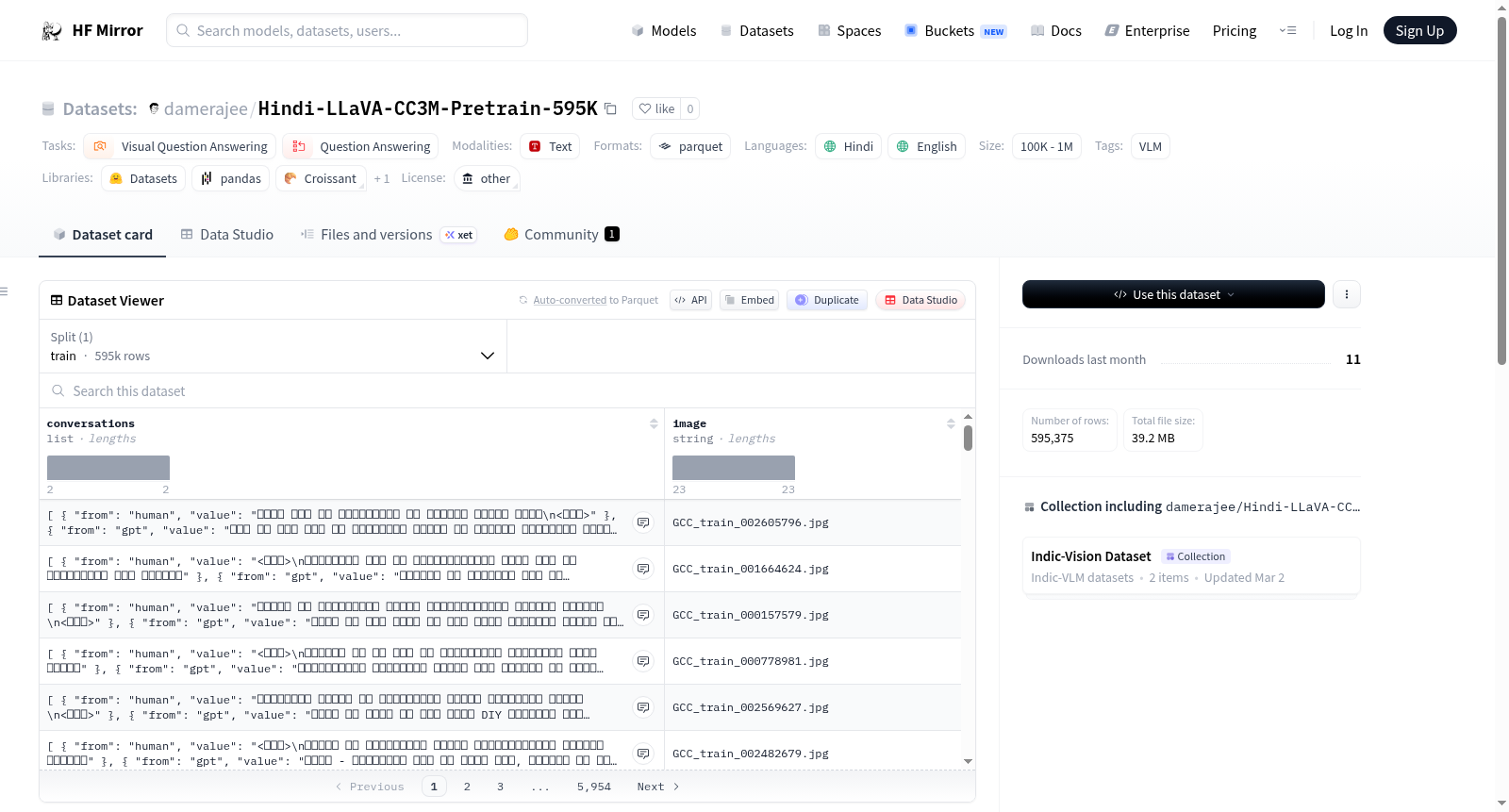Open Spaces in the top navigation
This screenshot has height=812, width=1509.
pos(850,31)
